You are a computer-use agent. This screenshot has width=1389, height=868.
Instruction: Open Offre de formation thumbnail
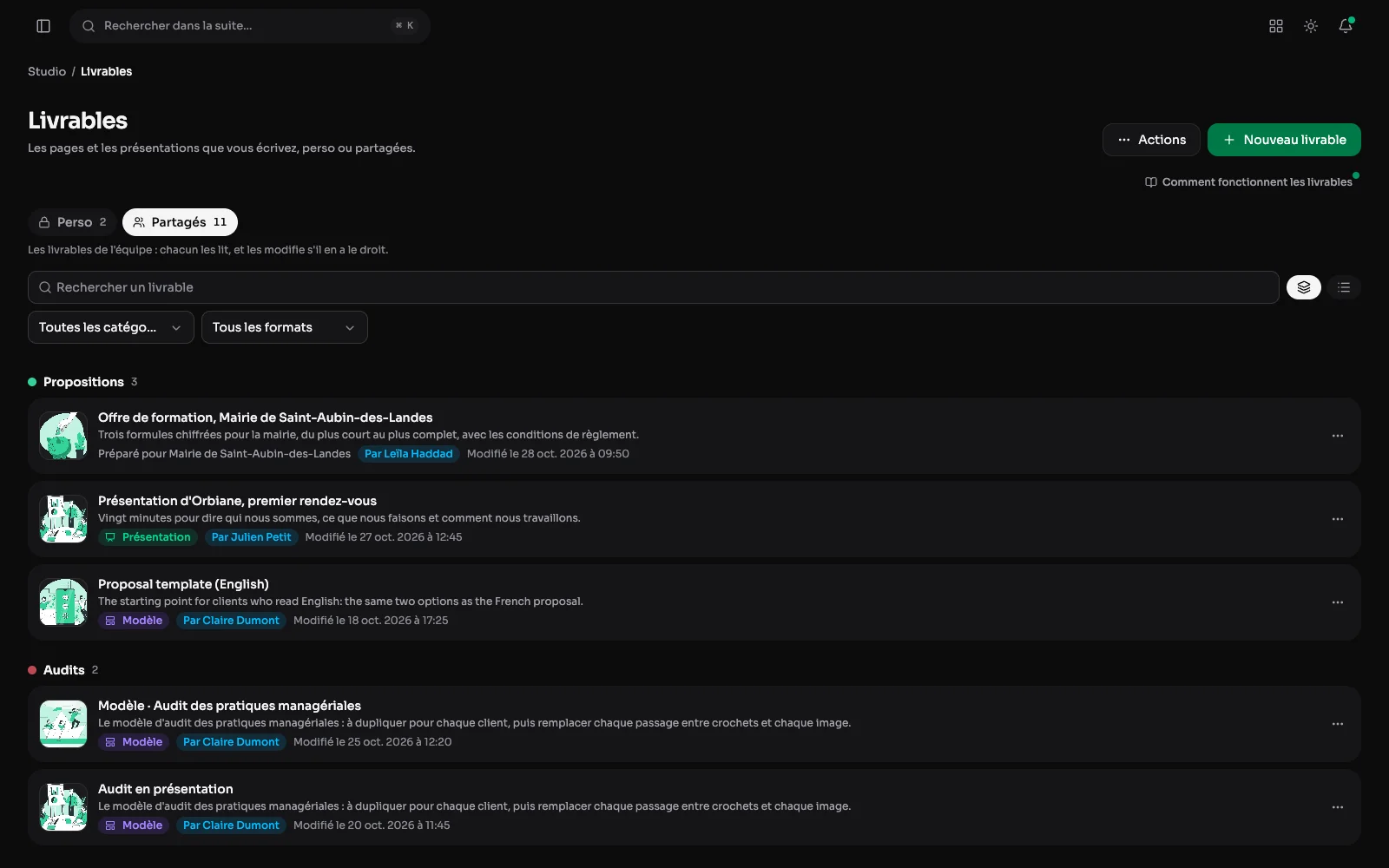[63, 436]
